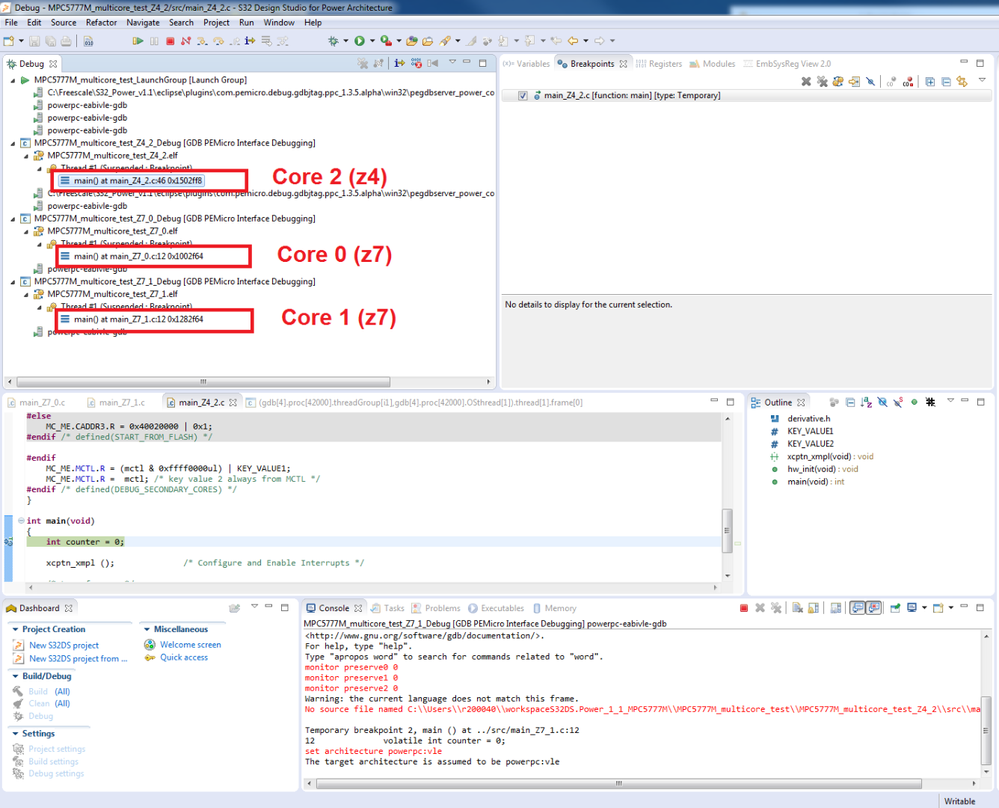
Task: Collapse MPC5777M_multicore_test_Z7_0_Debug tree node
Action: [13, 219]
